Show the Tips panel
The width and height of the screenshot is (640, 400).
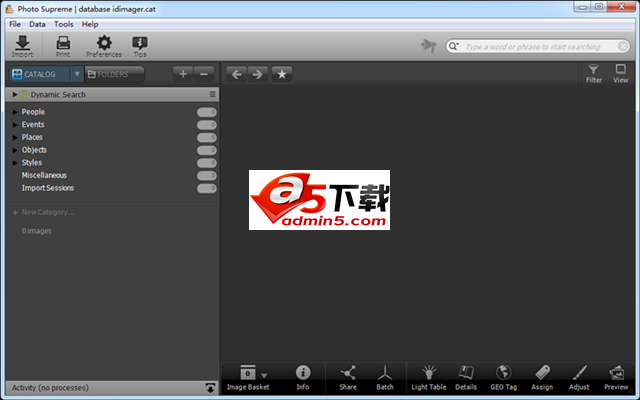tap(140, 46)
